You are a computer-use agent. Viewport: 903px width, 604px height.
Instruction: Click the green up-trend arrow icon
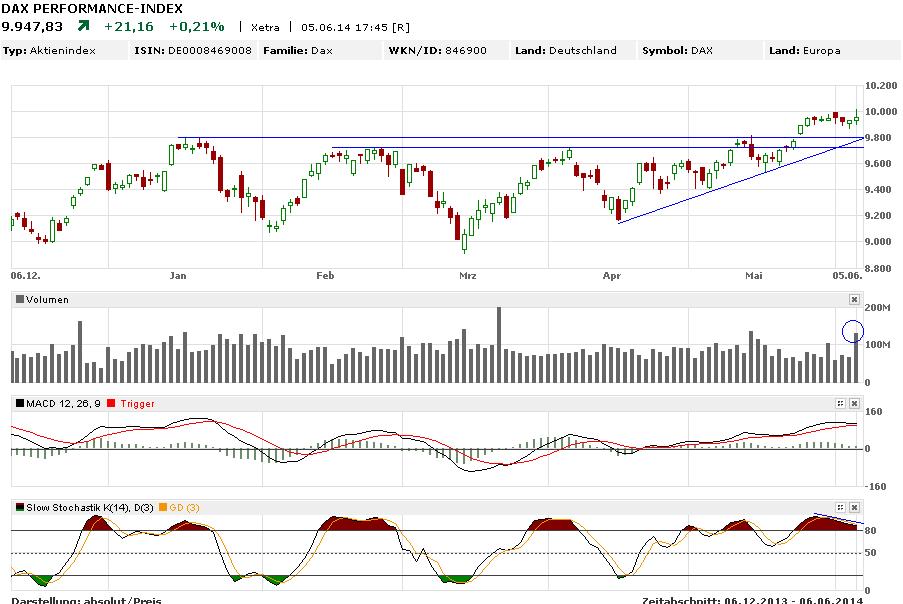(84, 26)
